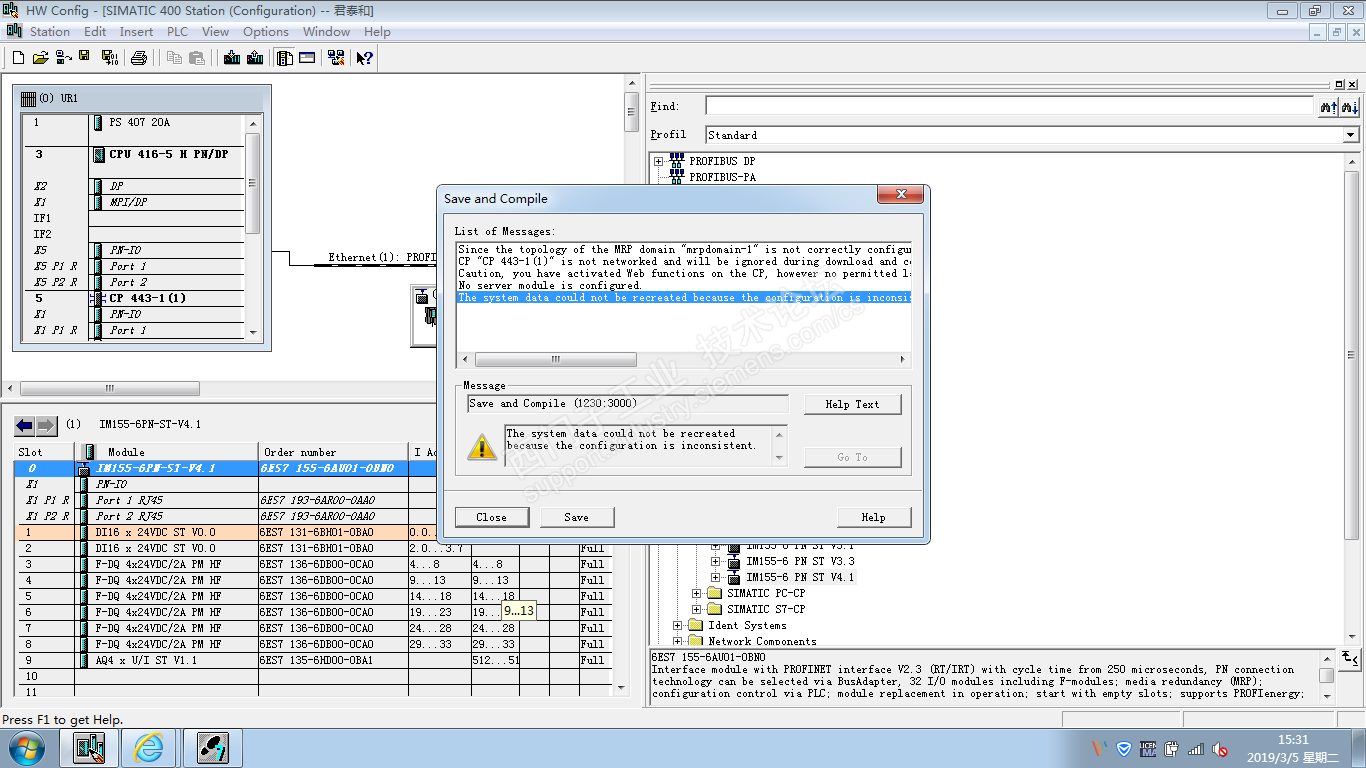This screenshot has height=768, width=1366.
Task: Click the Open station folder icon
Action: (40, 58)
